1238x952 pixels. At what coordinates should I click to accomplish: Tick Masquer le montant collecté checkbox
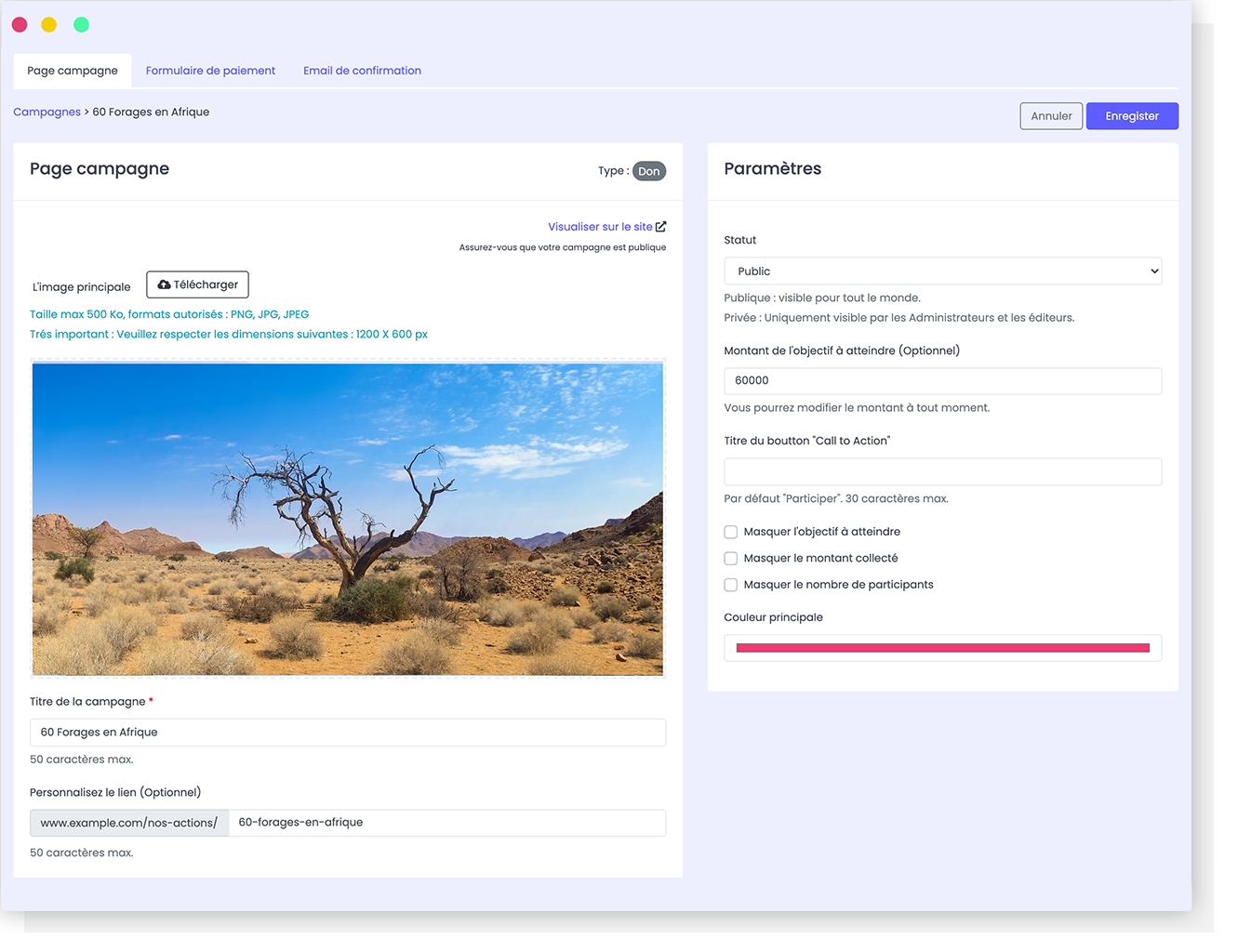coord(731,559)
